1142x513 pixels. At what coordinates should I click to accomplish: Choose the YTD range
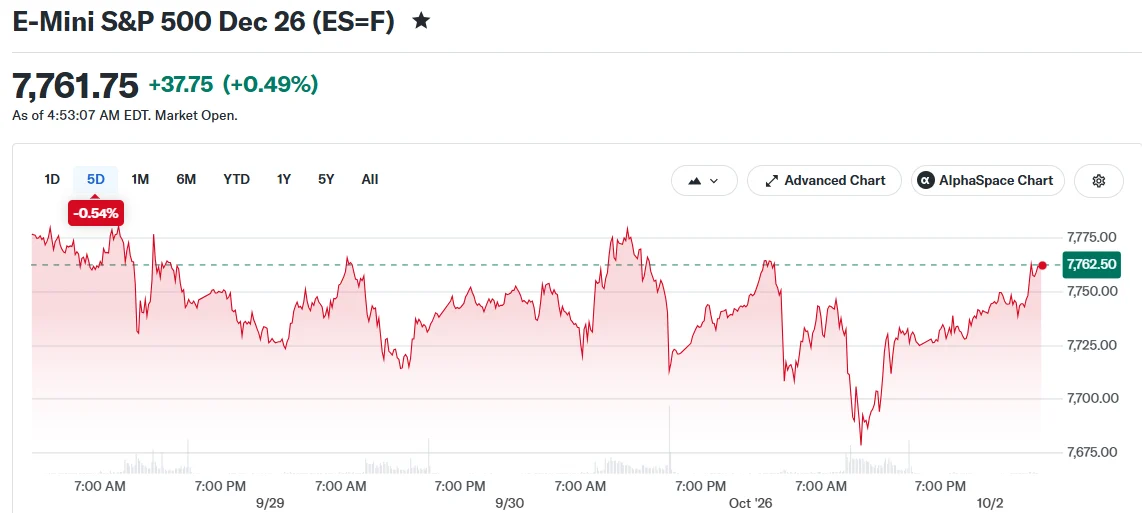click(236, 179)
